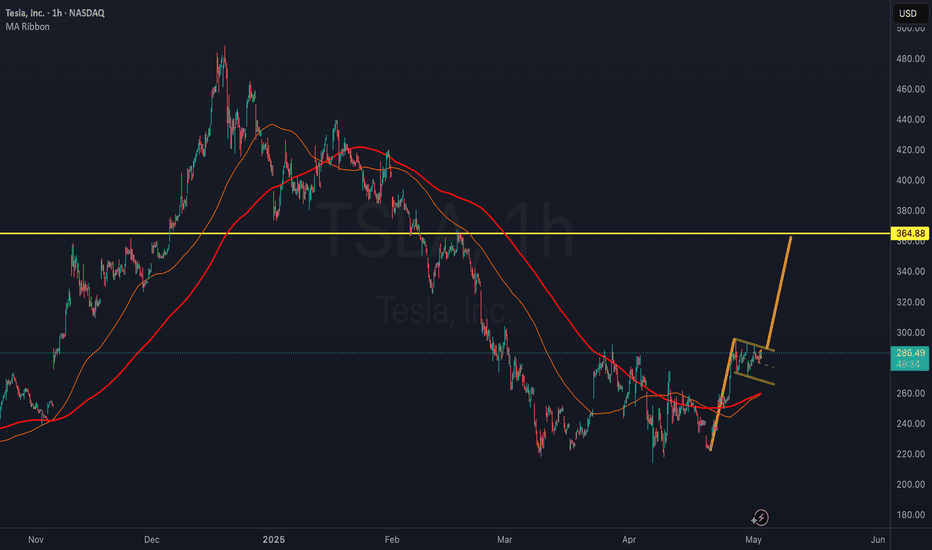Click the 240.00 price axis label
The width and height of the screenshot is (932, 550).
pos(910,423)
